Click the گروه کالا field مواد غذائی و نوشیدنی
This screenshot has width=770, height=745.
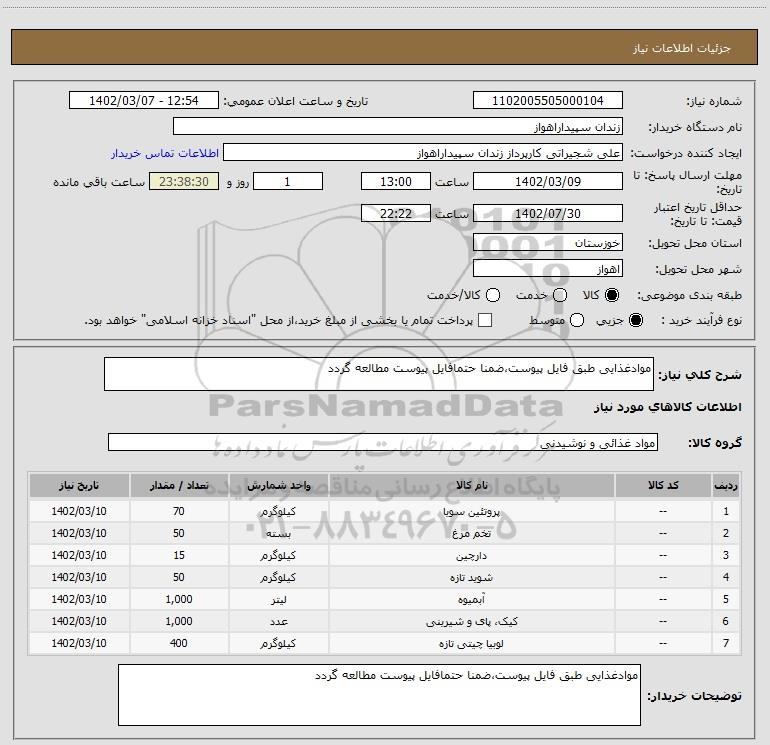pos(383,442)
